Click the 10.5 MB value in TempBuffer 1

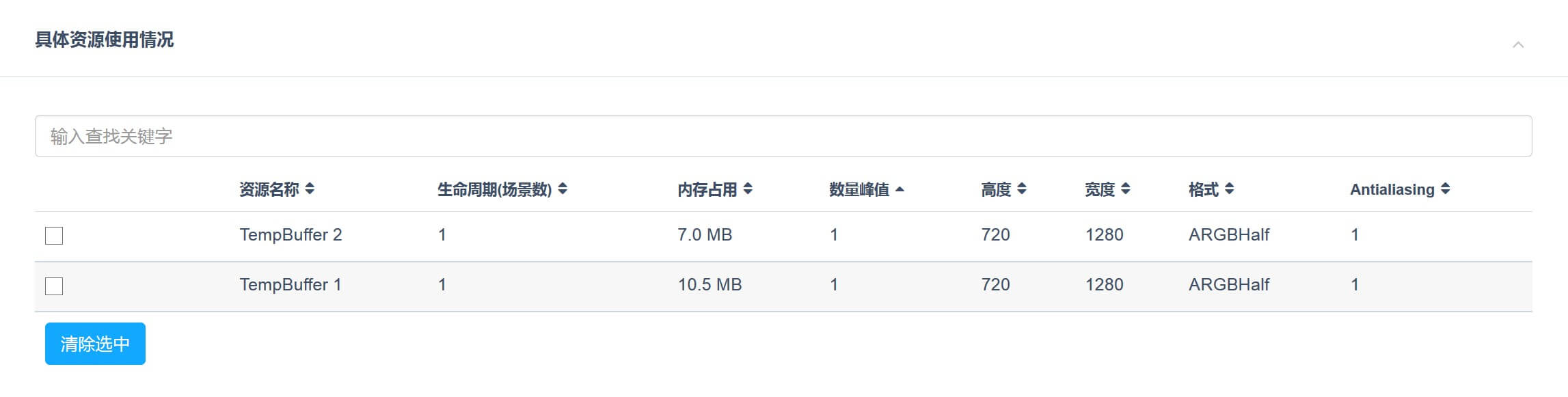point(709,285)
